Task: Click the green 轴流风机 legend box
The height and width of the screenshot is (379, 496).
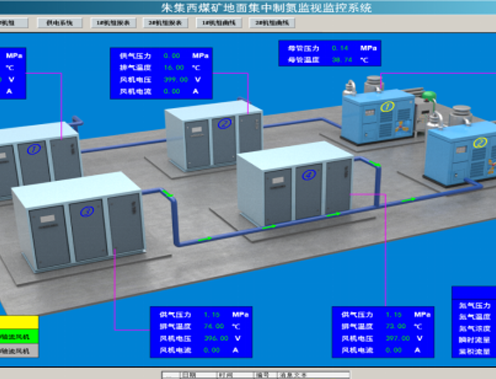Action: point(19,336)
